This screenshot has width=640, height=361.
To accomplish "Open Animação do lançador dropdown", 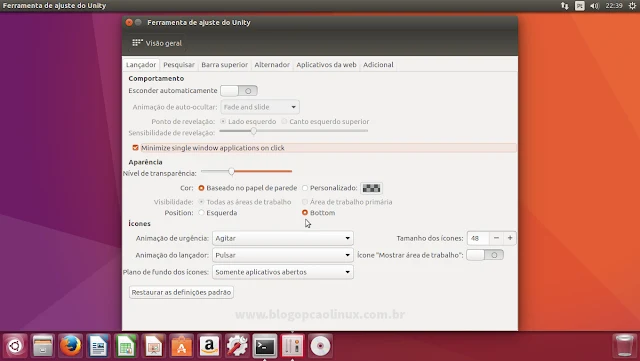I will [283, 255].
